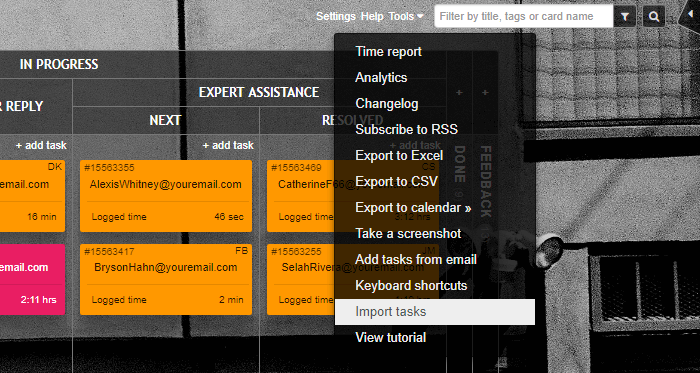Choose Subscribe to RSS

pyautogui.click(x=434, y=129)
